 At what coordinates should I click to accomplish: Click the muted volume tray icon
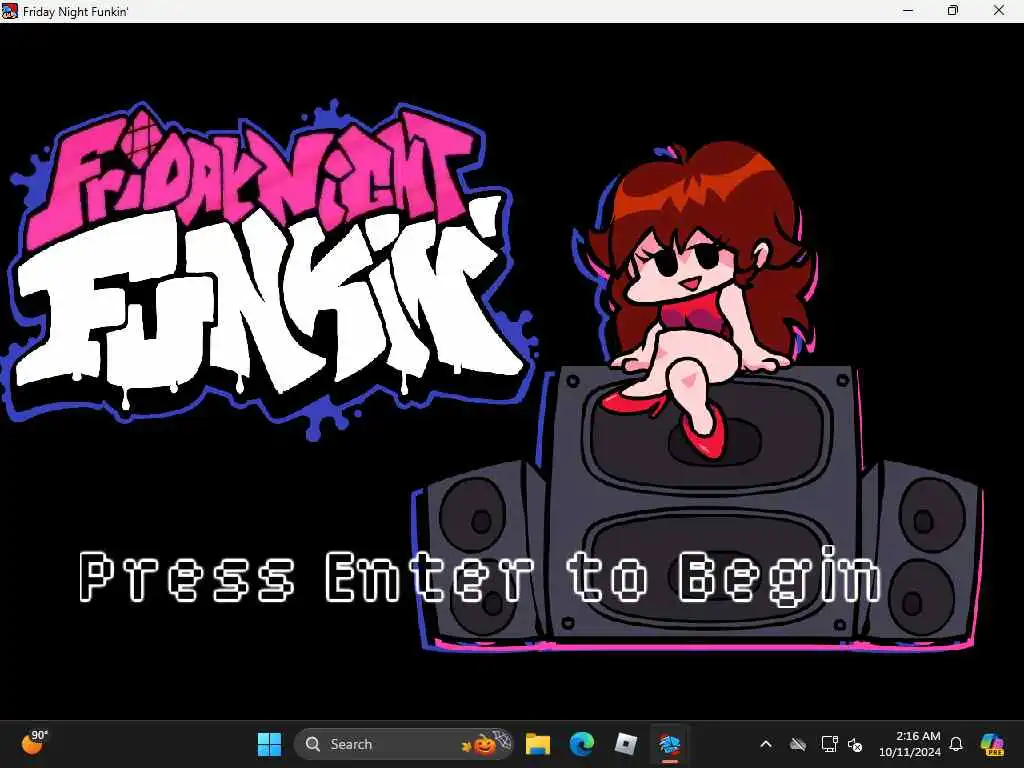click(855, 744)
